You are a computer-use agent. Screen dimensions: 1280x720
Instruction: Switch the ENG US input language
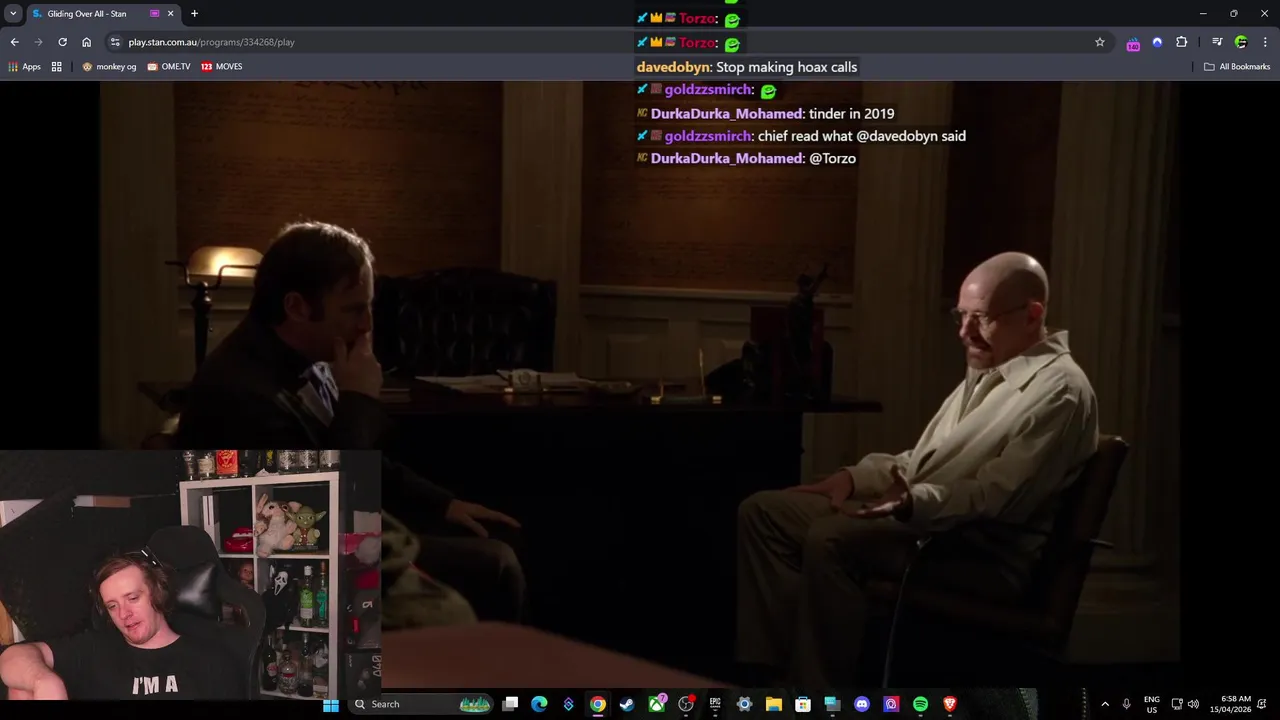tap(1152, 704)
